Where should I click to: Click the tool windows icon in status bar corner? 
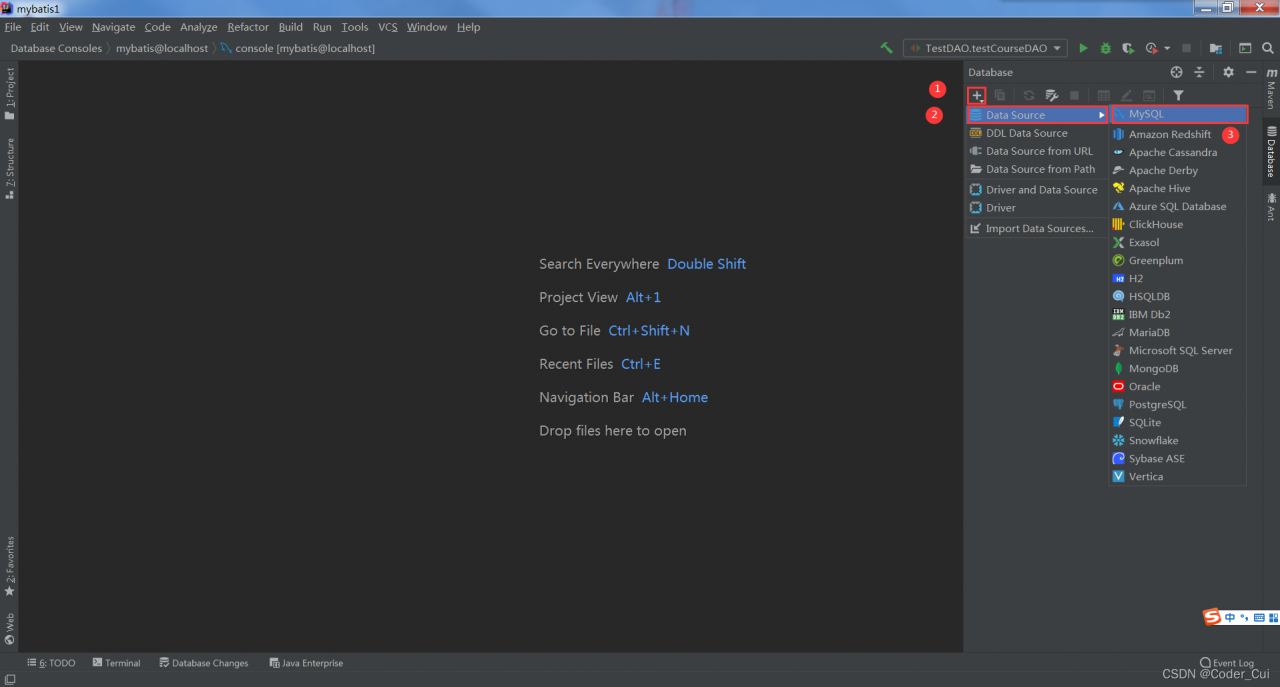(9, 680)
